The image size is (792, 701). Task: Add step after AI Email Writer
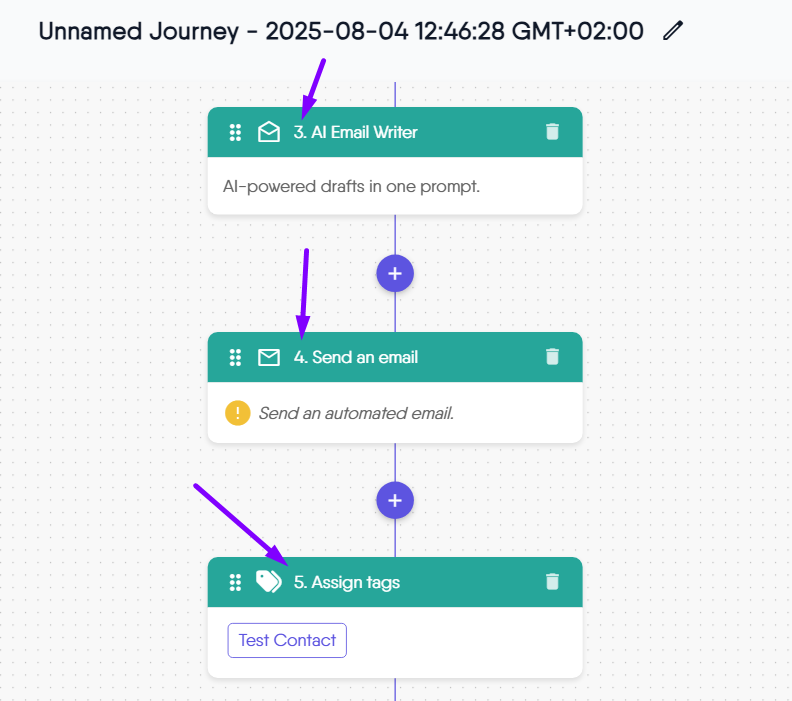(x=395, y=273)
